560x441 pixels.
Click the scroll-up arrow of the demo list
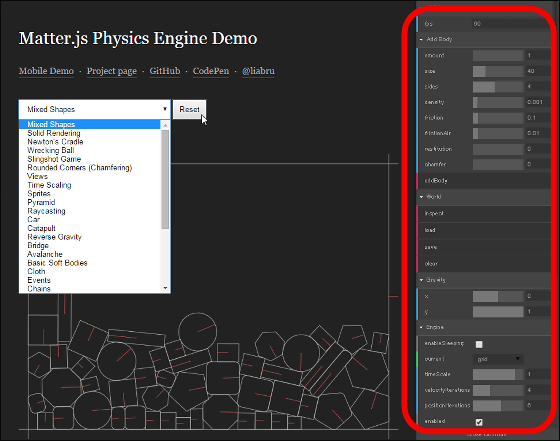point(165,125)
